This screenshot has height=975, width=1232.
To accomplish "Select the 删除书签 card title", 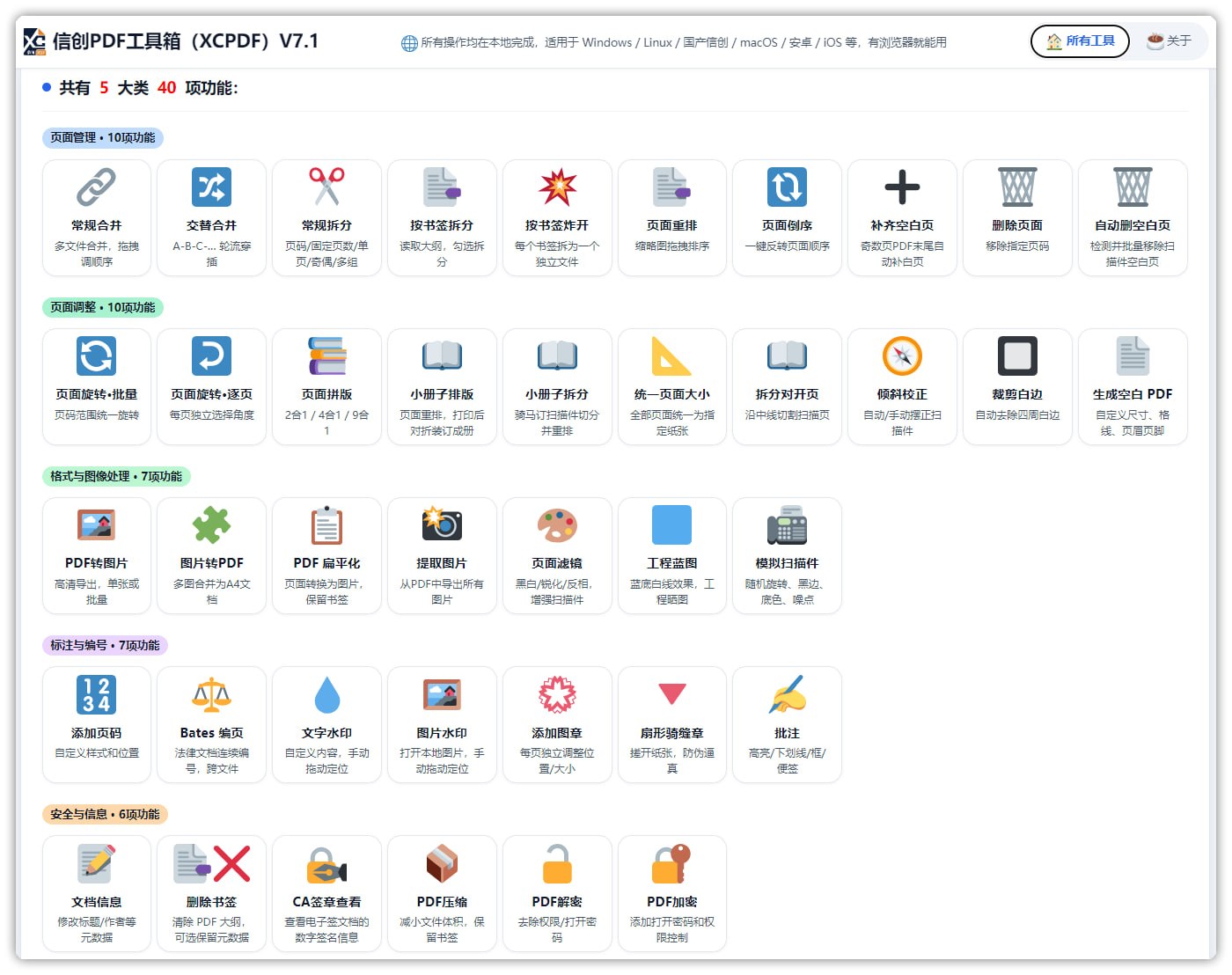I will 212,902.
